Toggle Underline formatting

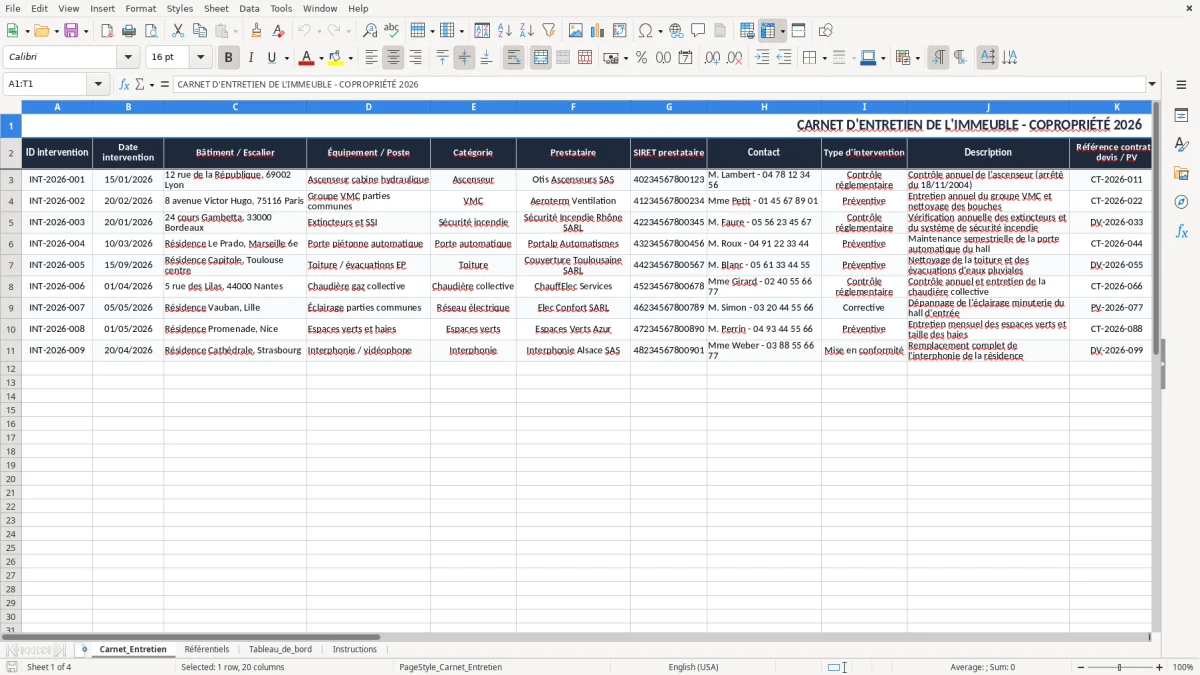271,58
